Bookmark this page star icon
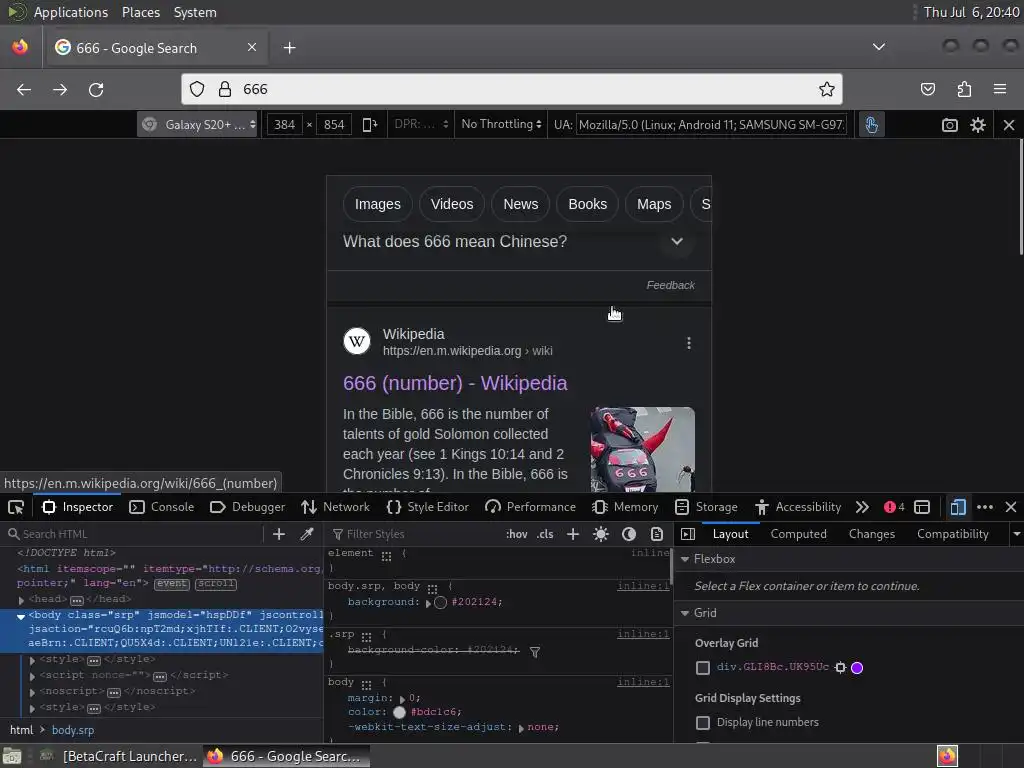Image resolution: width=1024 pixels, height=768 pixels. point(827,89)
